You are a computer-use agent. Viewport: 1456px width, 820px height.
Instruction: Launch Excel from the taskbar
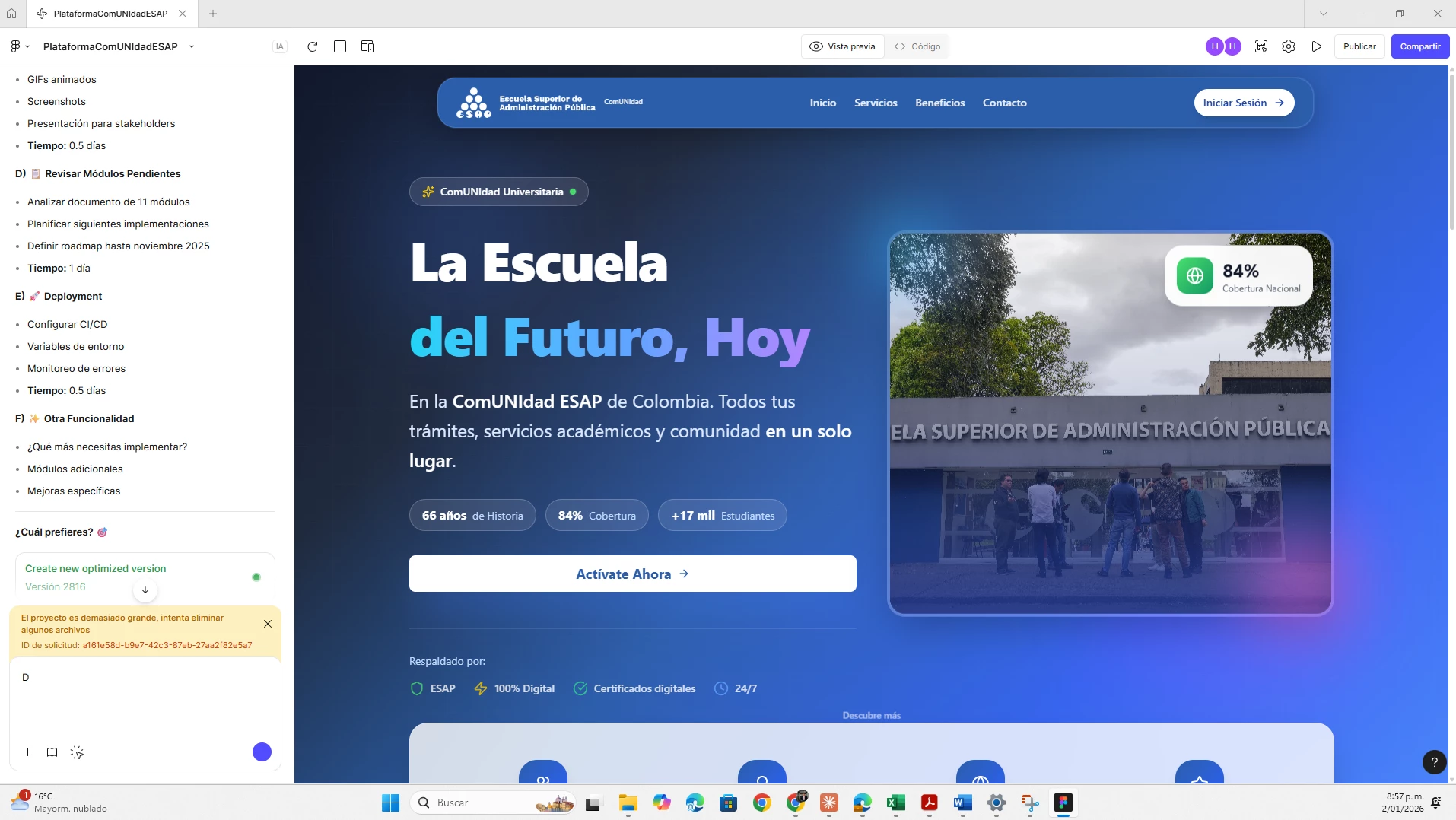point(895,803)
